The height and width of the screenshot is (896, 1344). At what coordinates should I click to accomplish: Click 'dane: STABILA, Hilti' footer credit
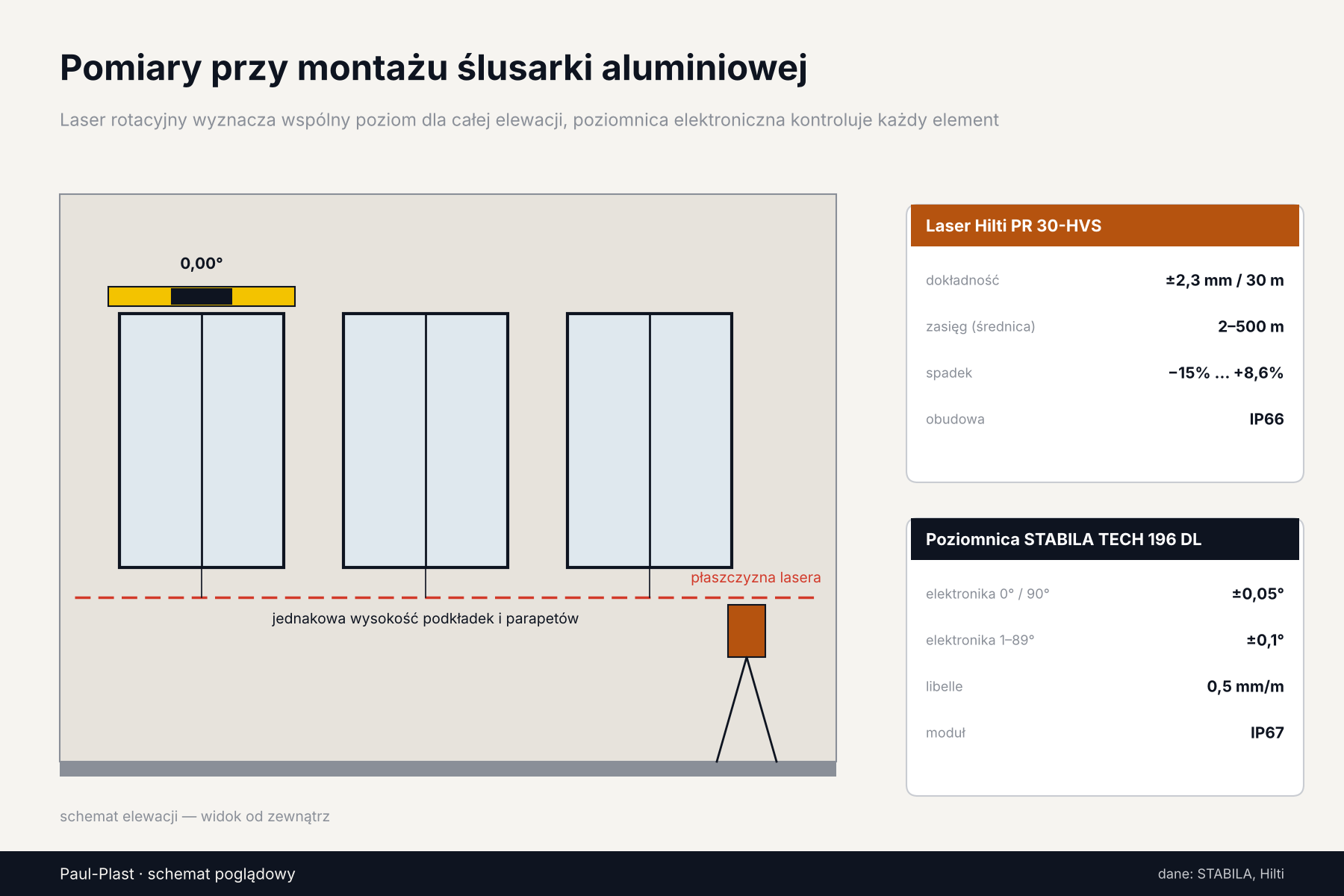click(x=1221, y=874)
